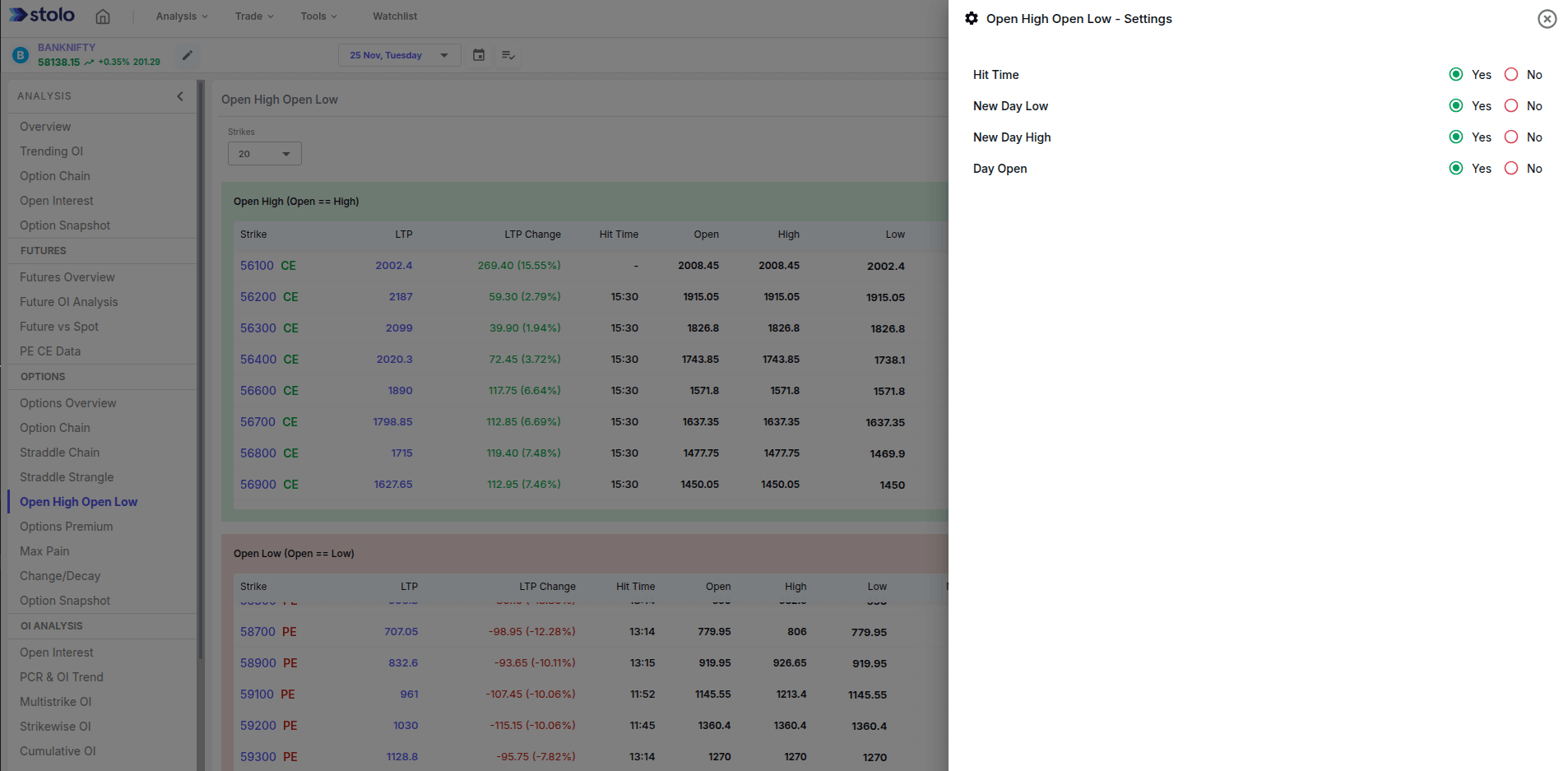The height and width of the screenshot is (771, 1568).
Task: Open the calendar date picker icon
Action: click(479, 55)
